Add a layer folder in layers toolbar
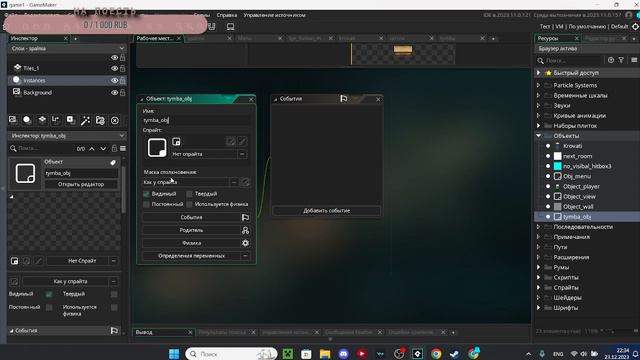The image size is (640, 360). pyautogui.click(x=100, y=120)
